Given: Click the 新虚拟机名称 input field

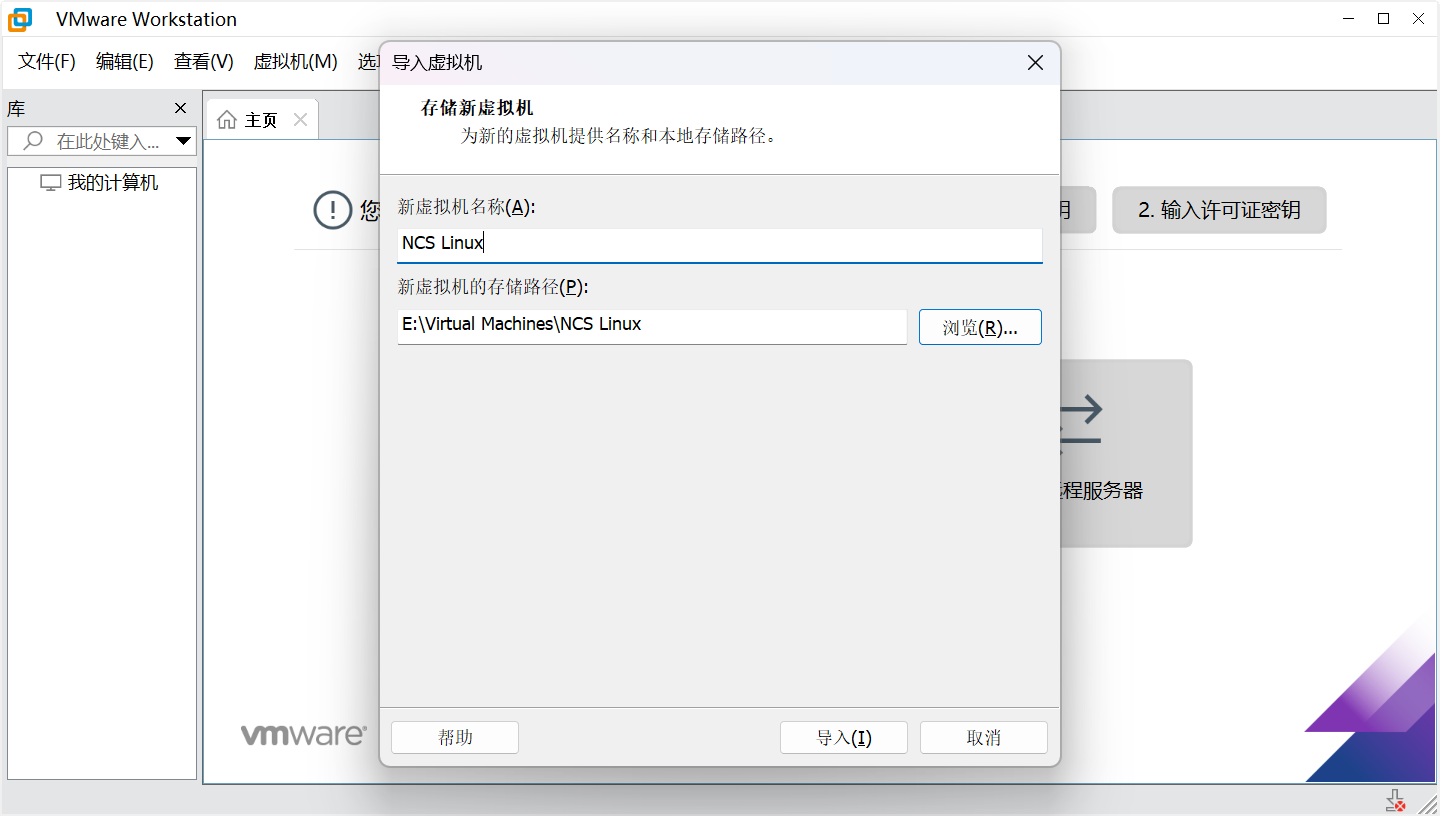Looking at the screenshot, I should pos(720,244).
